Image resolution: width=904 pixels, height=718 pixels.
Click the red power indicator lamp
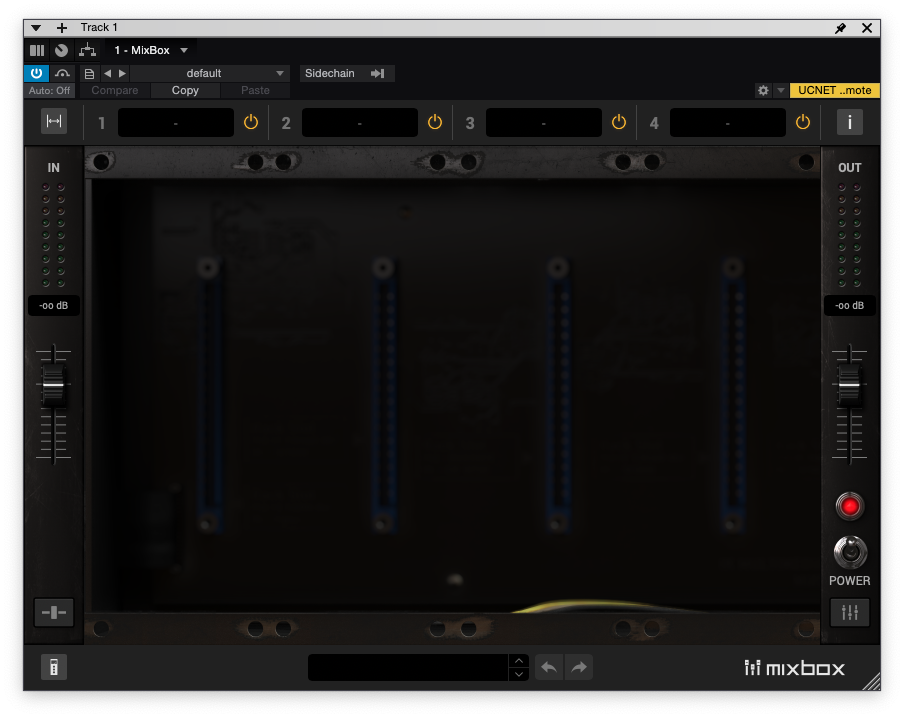coord(850,506)
